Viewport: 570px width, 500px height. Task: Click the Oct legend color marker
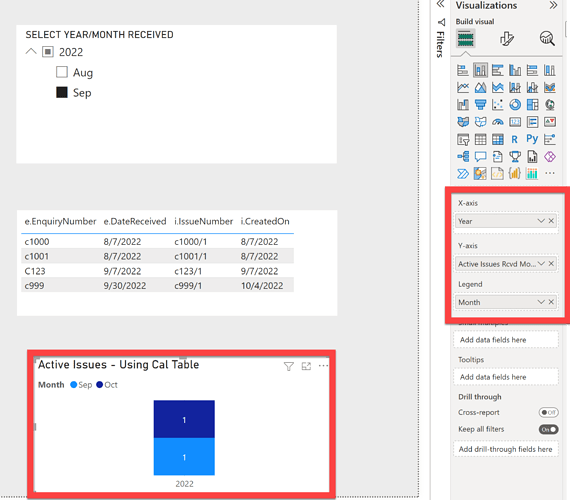pos(100,385)
